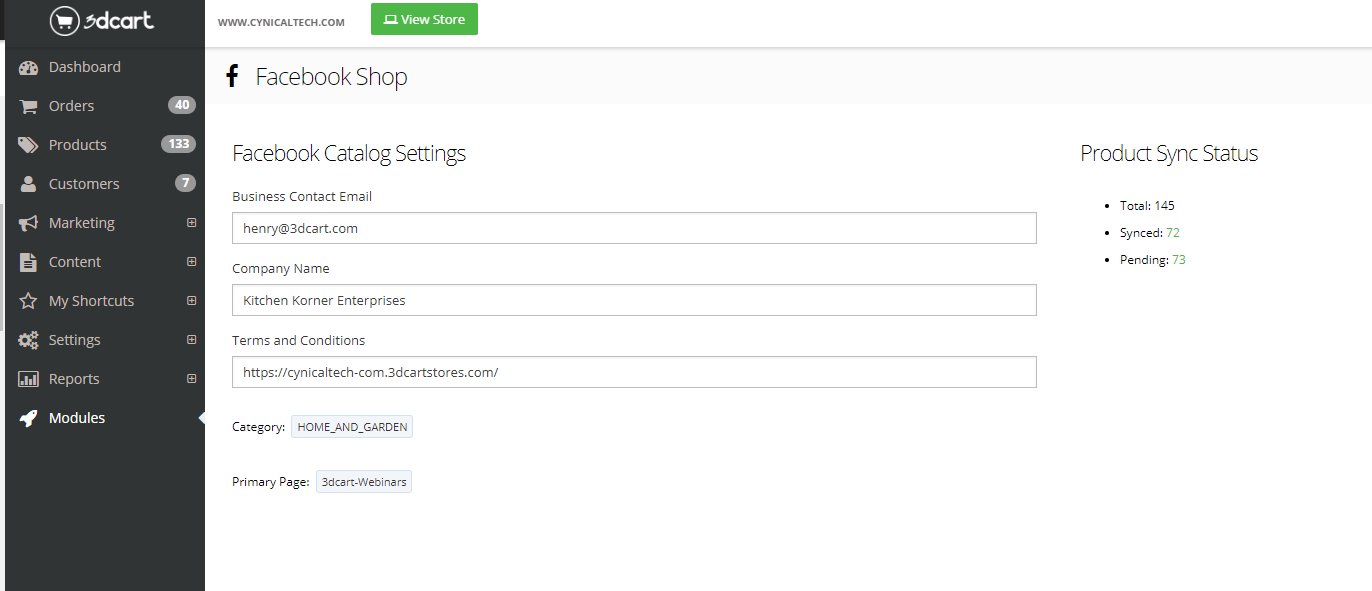Viewport: 1372px width, 591px height.
Task: Click the My Shortcuts star icon
Action: tap(28, 301)
